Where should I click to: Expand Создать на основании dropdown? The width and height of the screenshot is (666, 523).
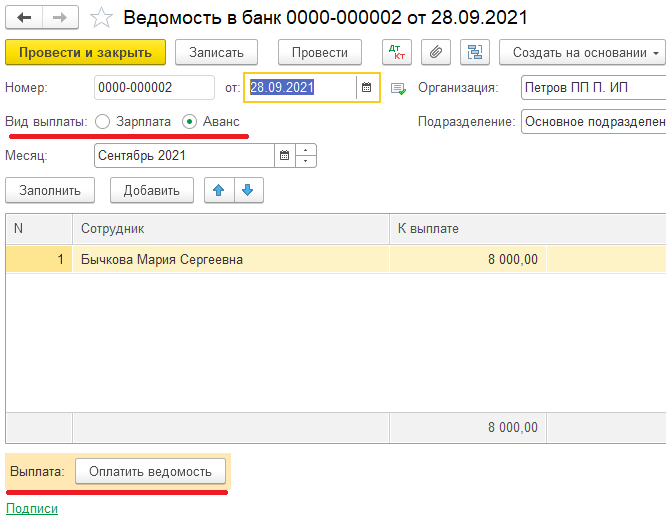point(585,52)
